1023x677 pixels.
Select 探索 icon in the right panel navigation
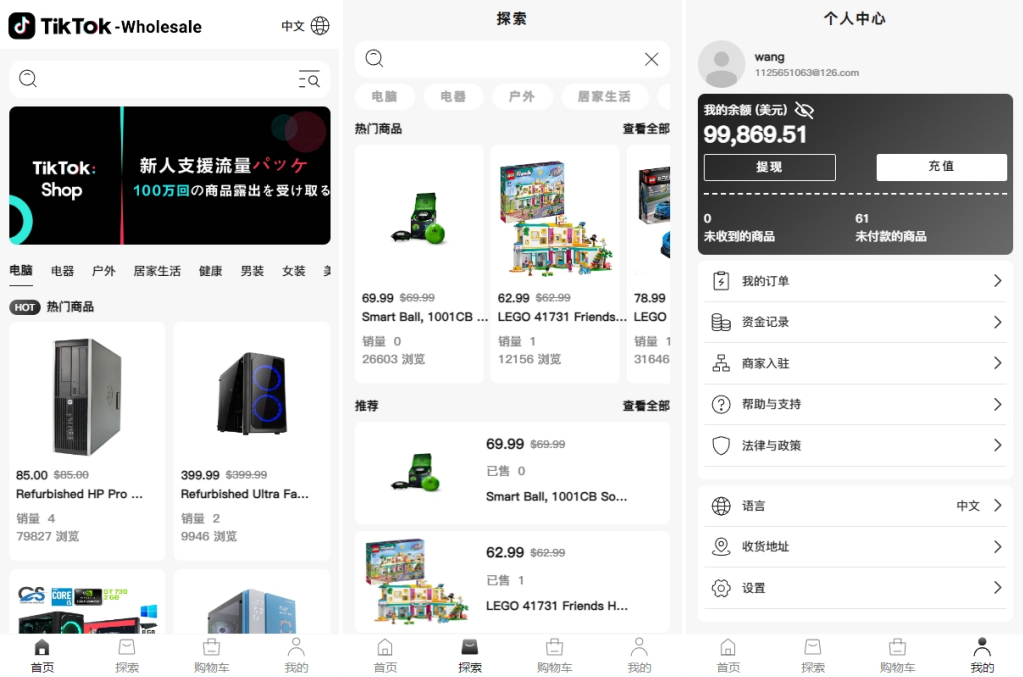pos(813,647)
